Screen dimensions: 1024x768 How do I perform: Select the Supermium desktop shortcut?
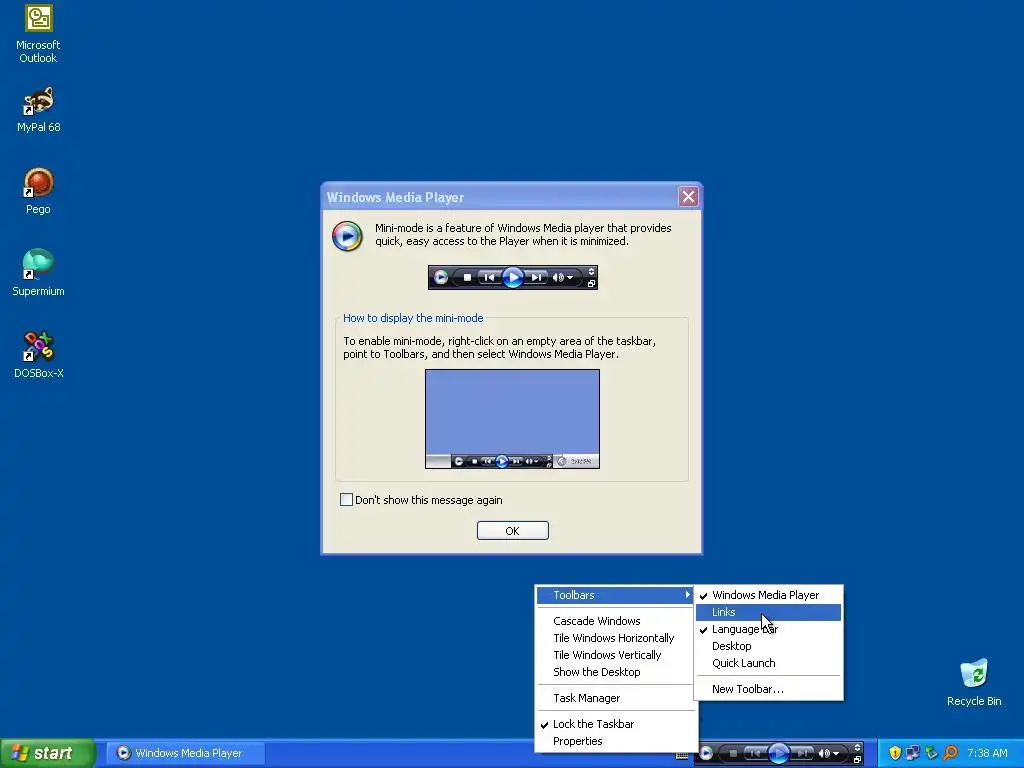click(x=38, y=274)
